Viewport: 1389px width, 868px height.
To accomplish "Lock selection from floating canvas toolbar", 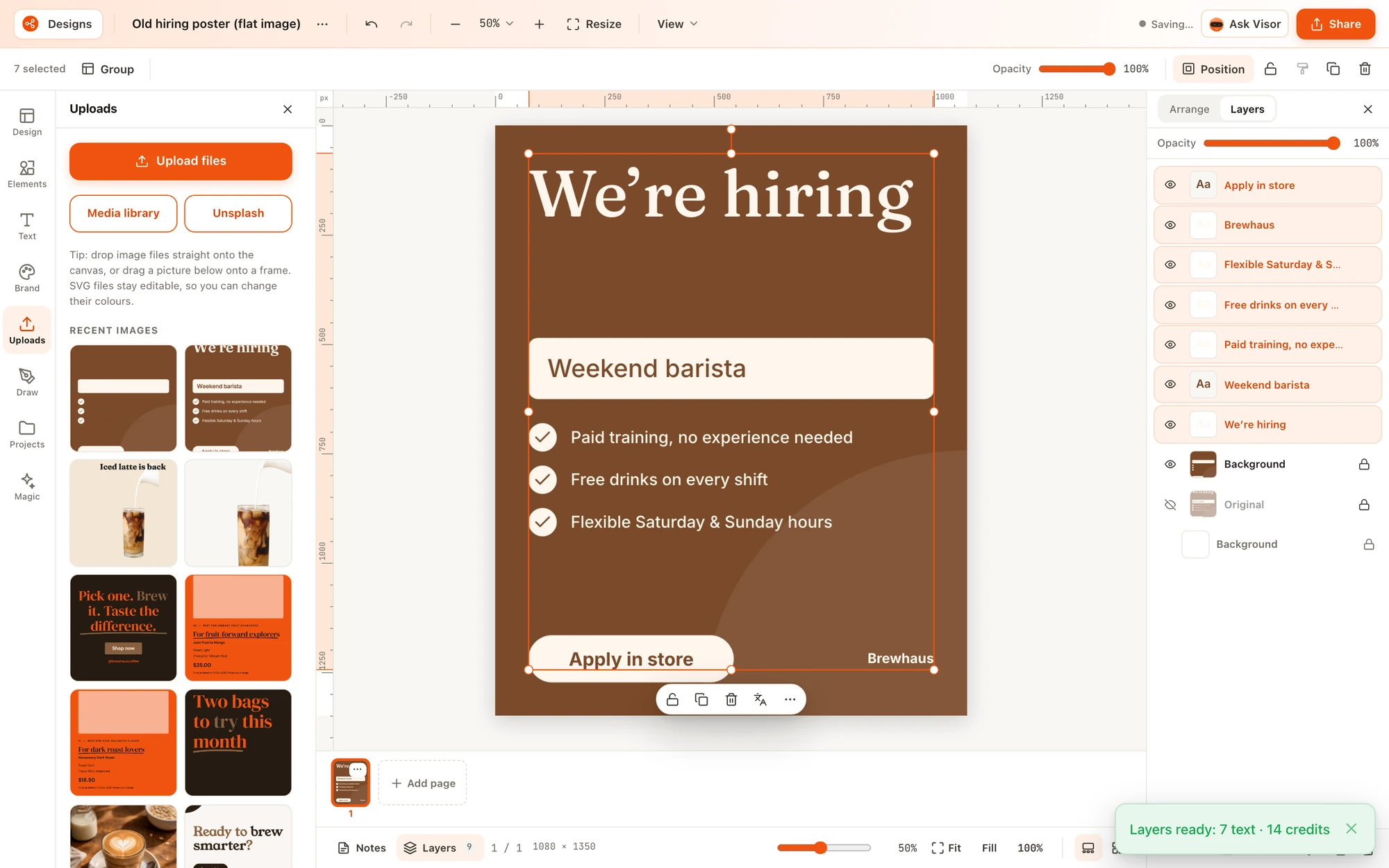I will point(672,699).
